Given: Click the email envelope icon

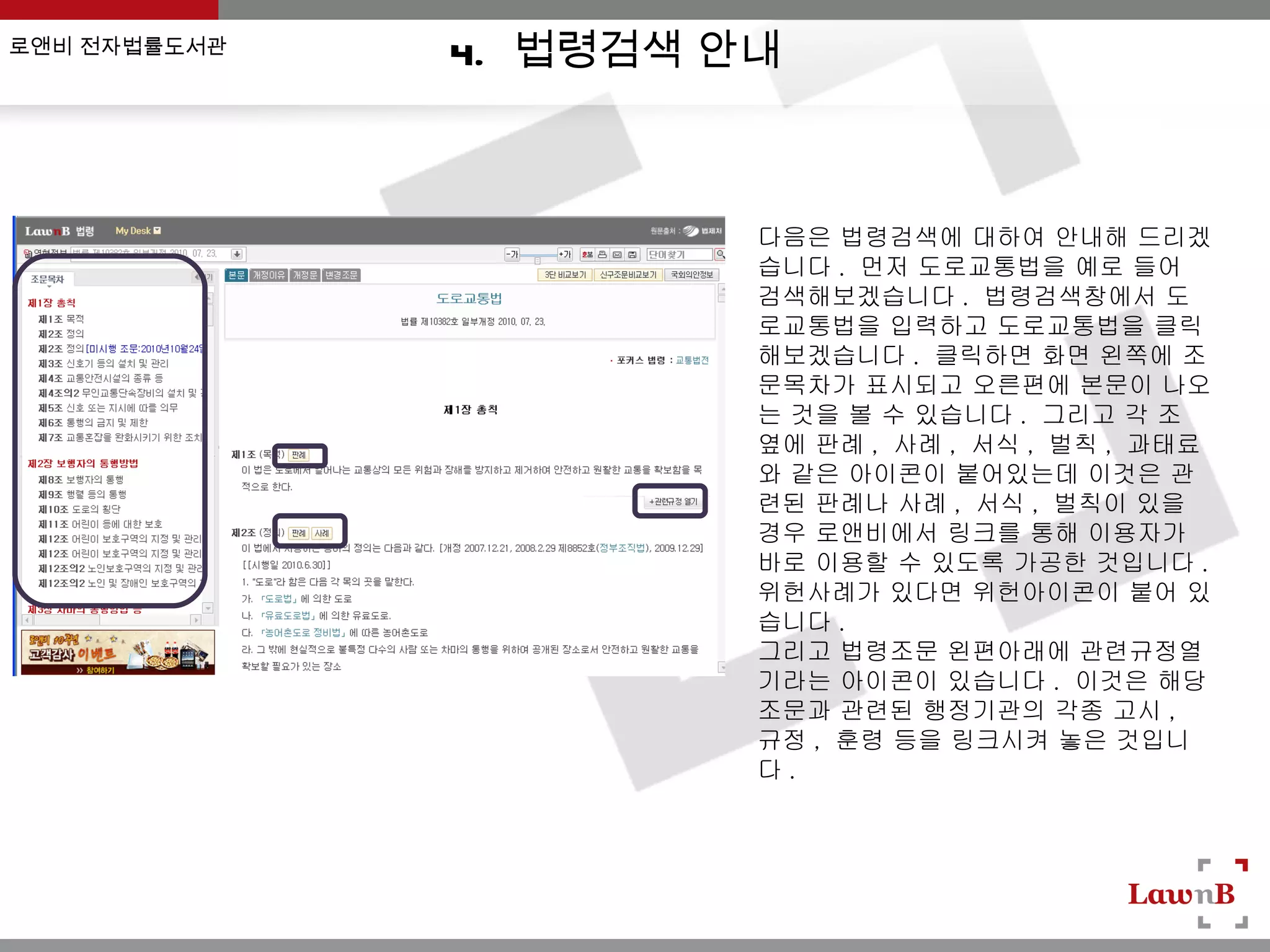Looking at the screenshot, I should [617, 255].
